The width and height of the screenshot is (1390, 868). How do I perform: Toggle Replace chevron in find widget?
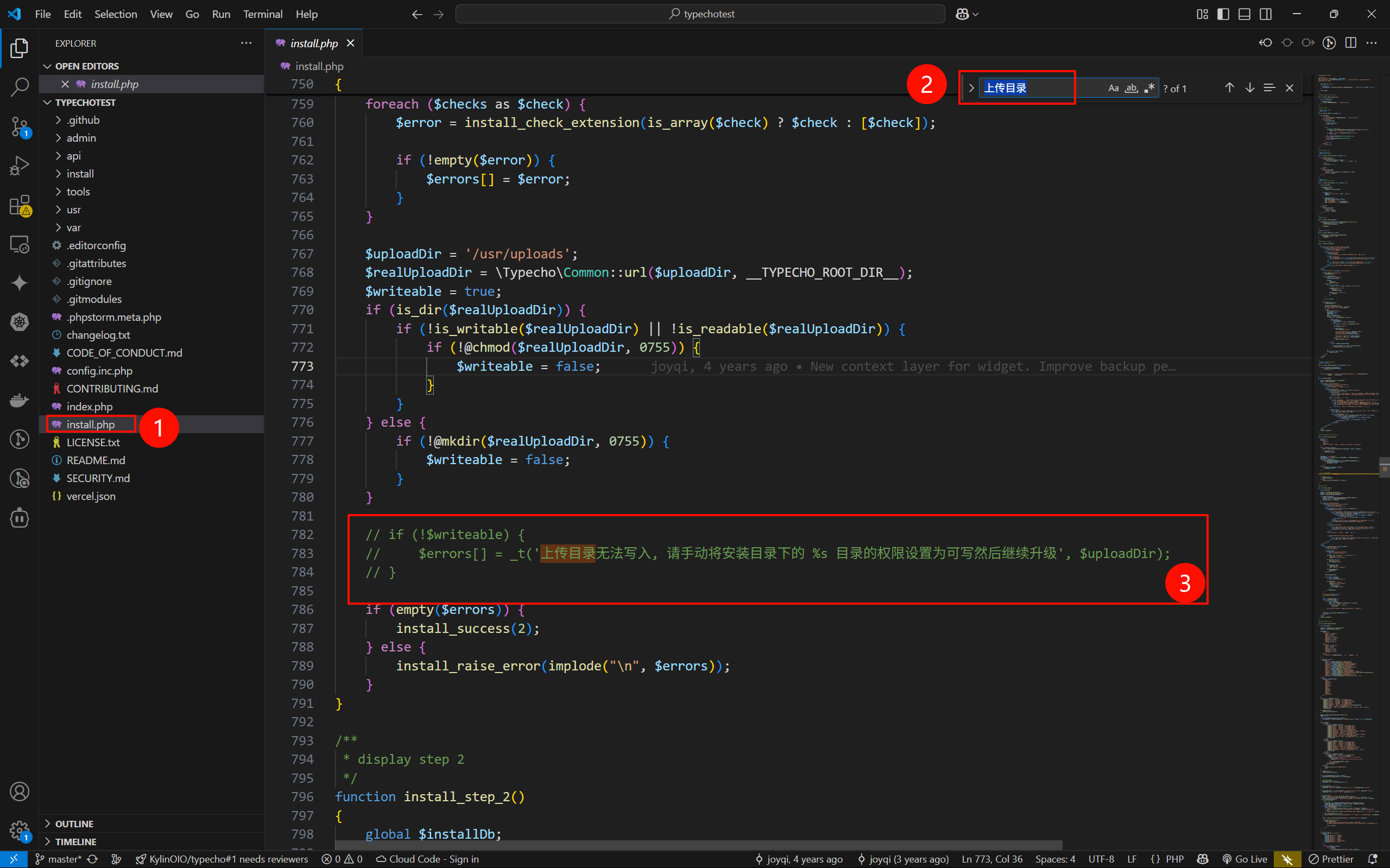pos(971,88)
